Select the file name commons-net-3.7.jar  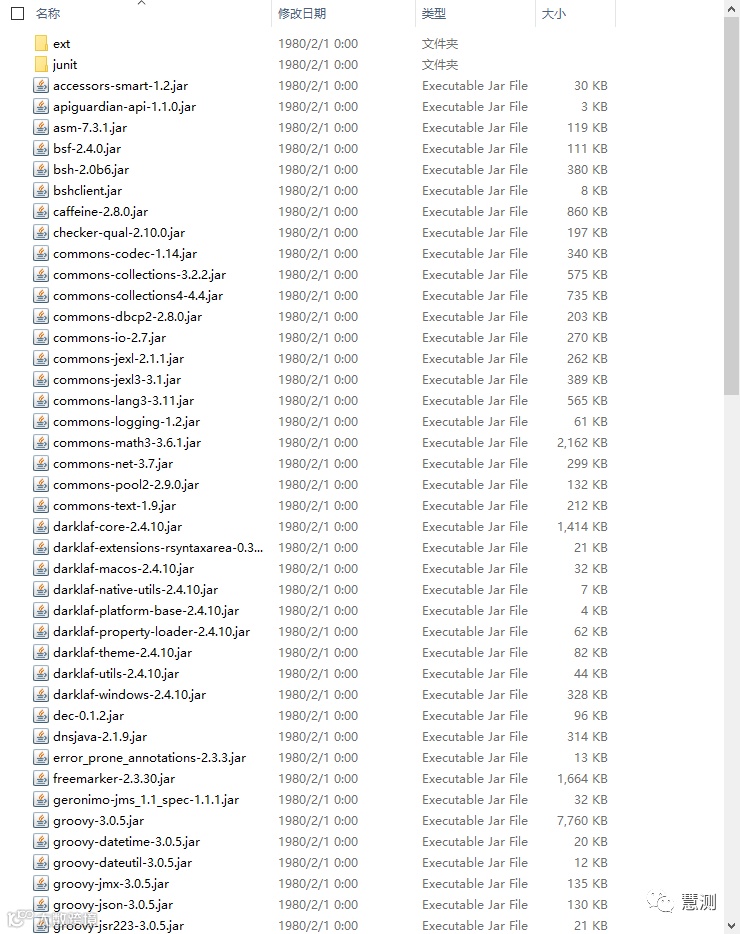[x=113, y=463]
